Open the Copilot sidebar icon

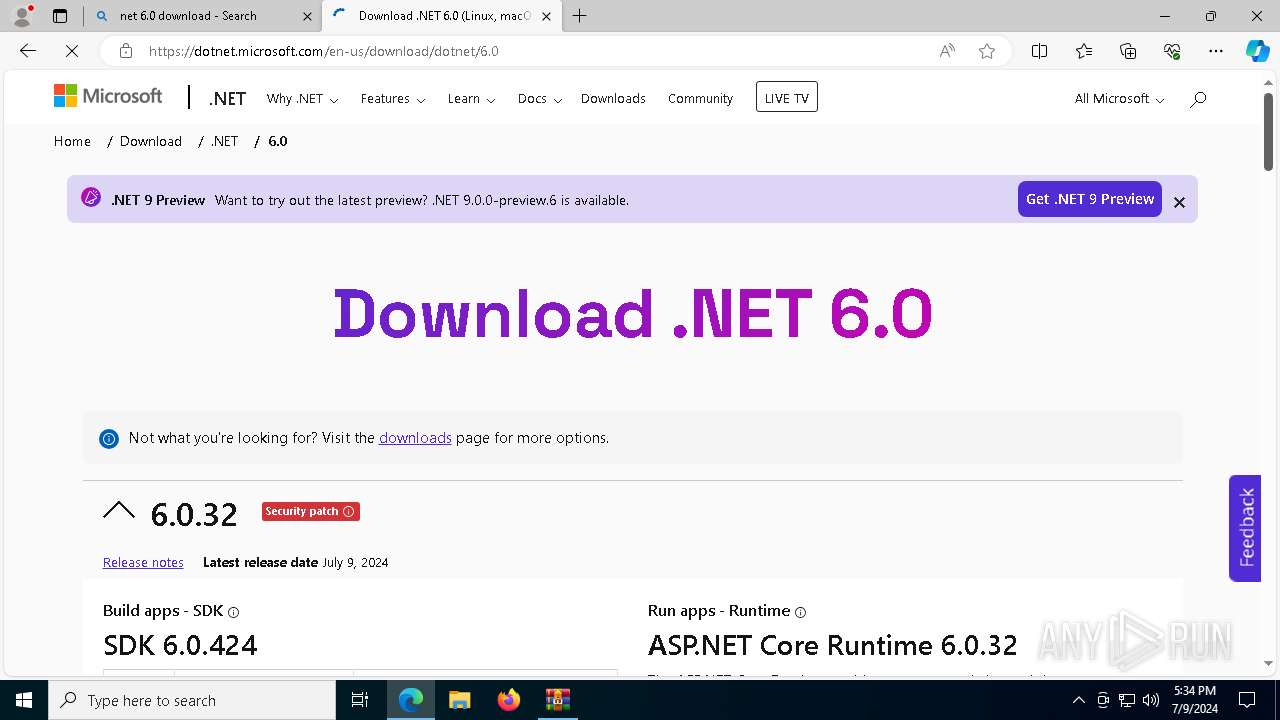[1257, 51]
